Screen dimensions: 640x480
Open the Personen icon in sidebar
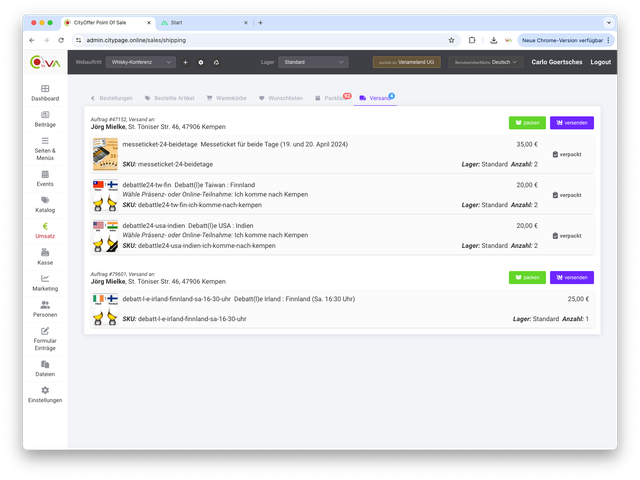tap(45, 304)
